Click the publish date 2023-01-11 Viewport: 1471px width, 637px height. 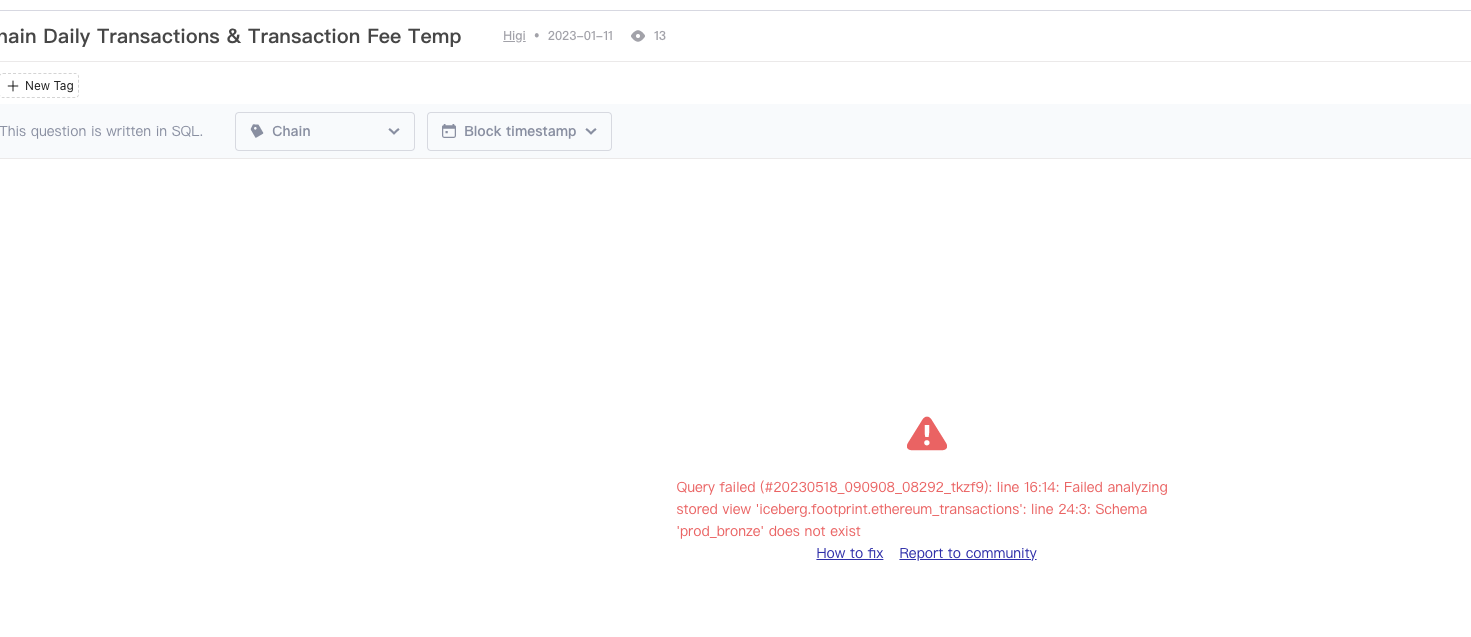click(x=580, y=35)
